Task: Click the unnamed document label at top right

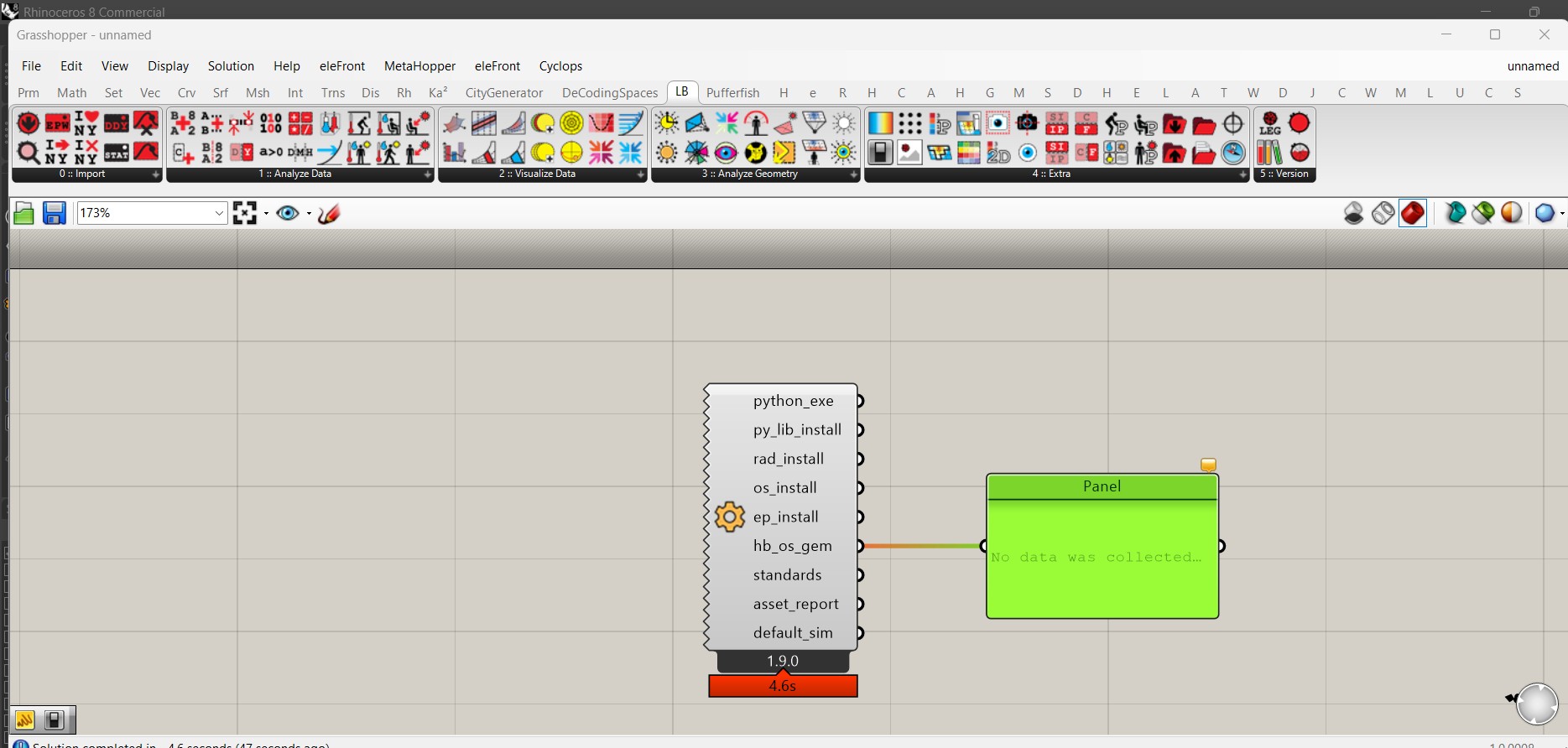Action: (x=1533, y=66)
